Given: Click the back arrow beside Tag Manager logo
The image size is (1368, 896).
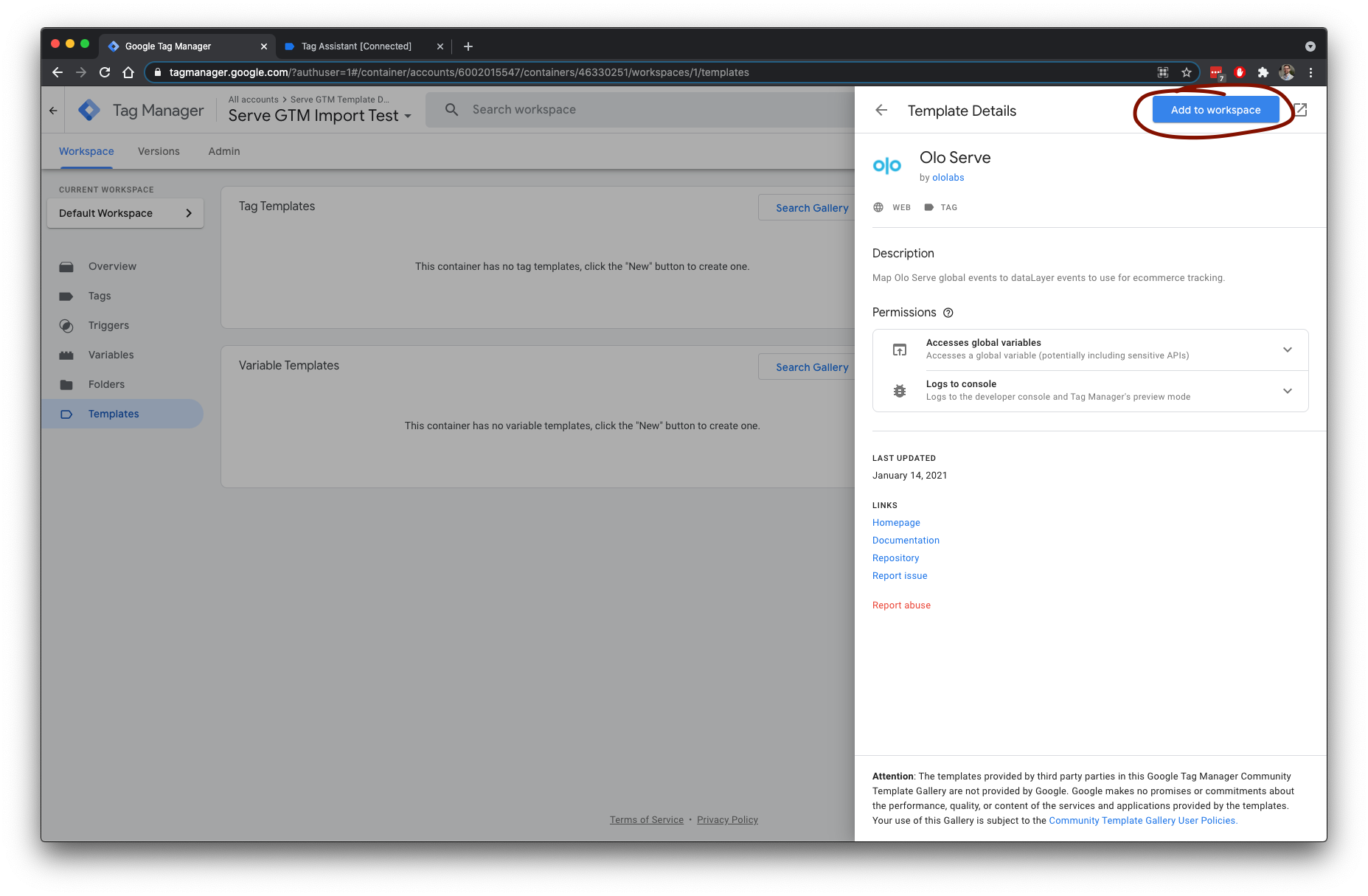Looking at the screenshot, I should pyautogui.click(x=53, y=111).
